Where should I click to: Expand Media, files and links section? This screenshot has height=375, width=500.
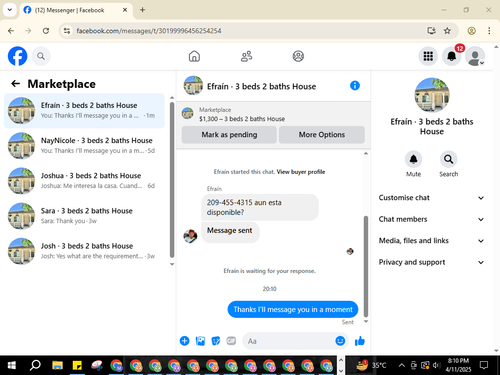[431, 241]
